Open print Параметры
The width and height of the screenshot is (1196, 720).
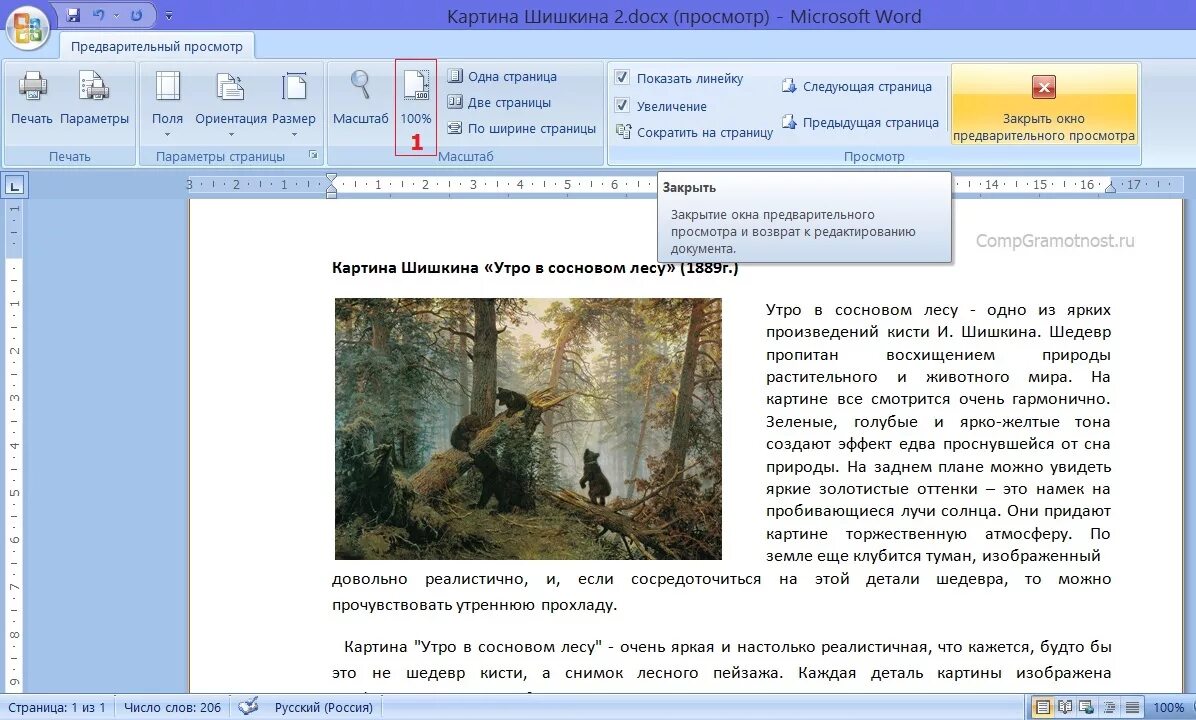(x=95, y=98)
